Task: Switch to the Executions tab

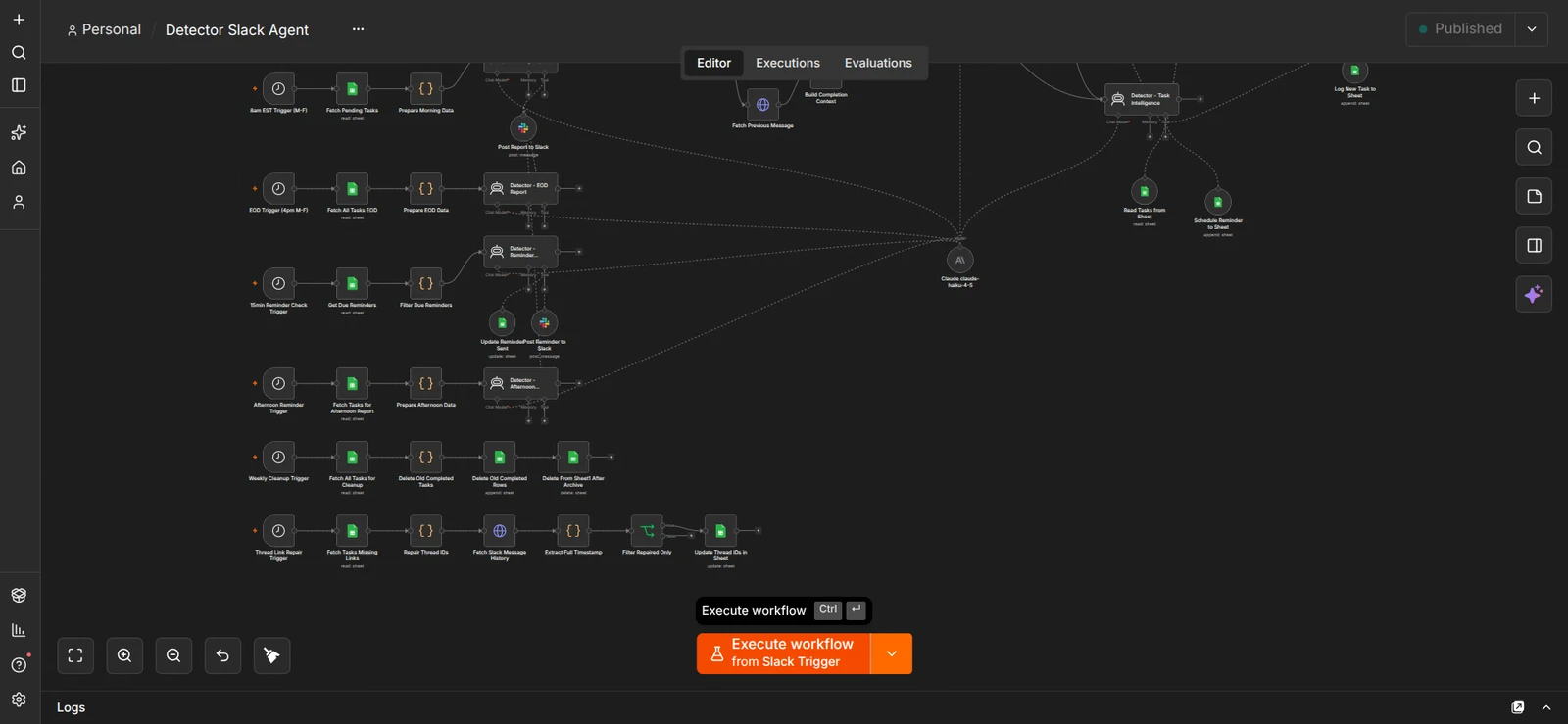Action: pyautogui.click(x=788, y=63)
